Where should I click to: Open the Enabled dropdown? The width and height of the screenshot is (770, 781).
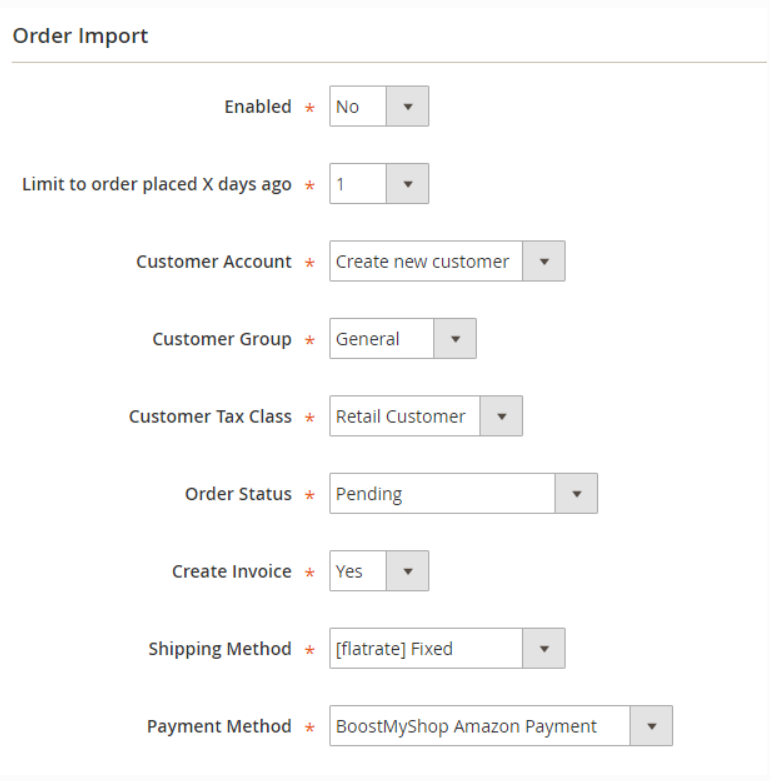pyautogui.click(x=358, y=106)
